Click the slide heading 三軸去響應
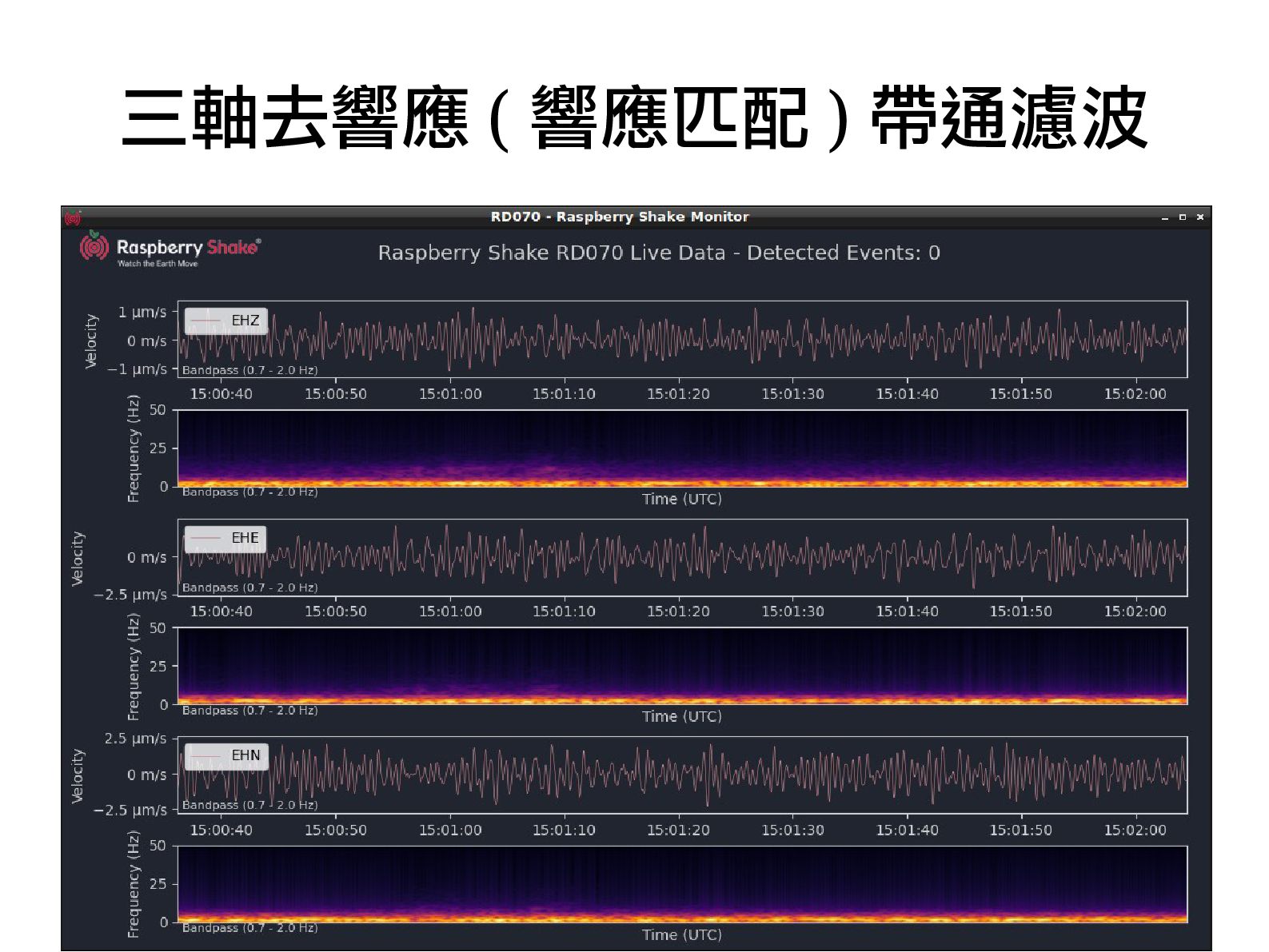 [x=294, y=118]
